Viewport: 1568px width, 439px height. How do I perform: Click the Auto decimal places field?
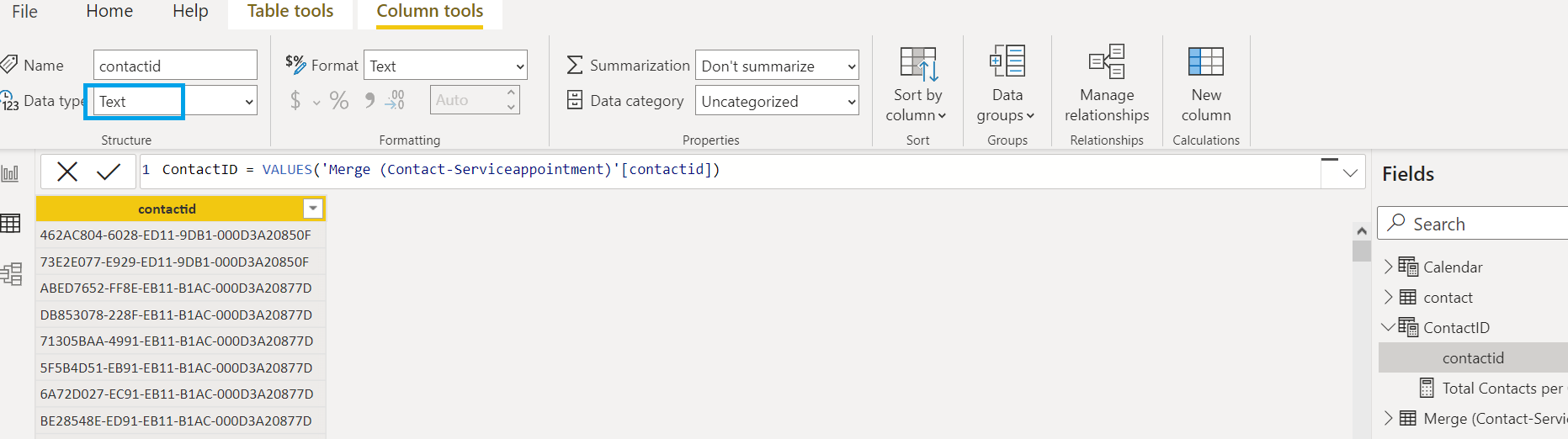(467, 100)
